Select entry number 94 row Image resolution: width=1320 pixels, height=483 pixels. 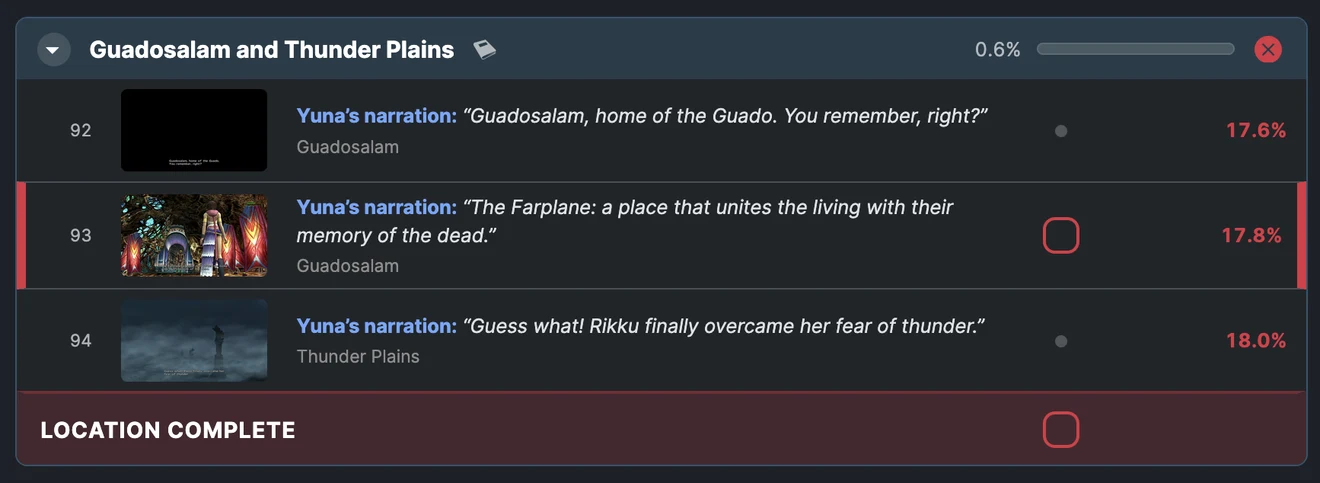[x=661, y=340]
